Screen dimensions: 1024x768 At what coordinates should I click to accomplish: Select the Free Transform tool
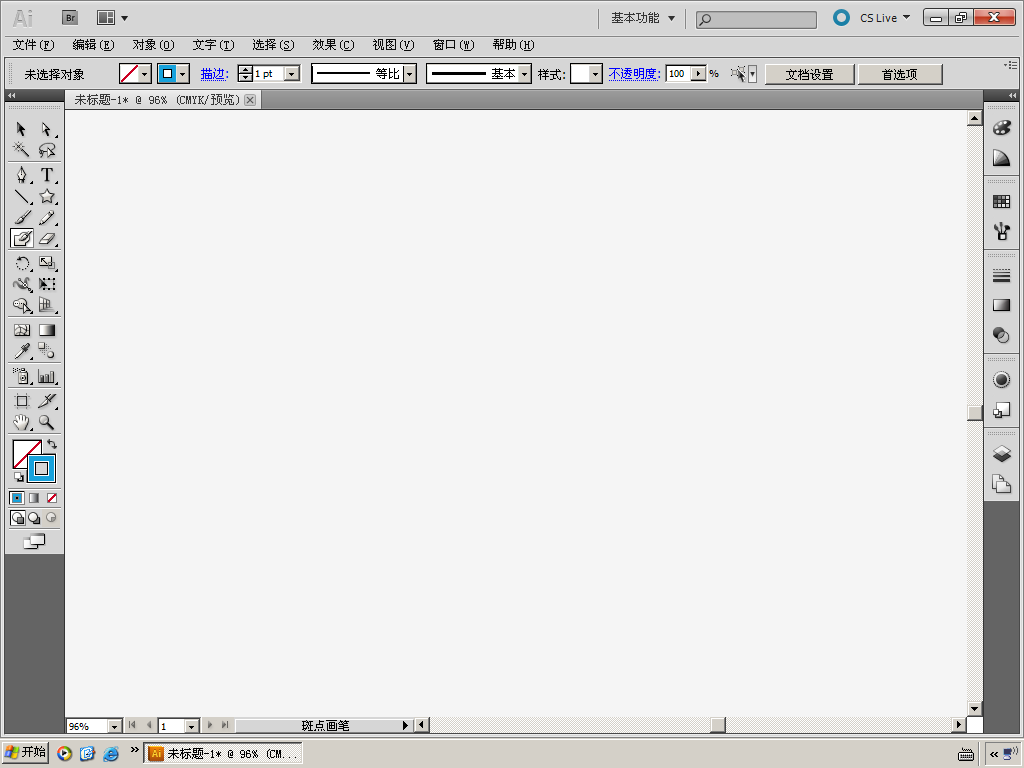(46, 284)
